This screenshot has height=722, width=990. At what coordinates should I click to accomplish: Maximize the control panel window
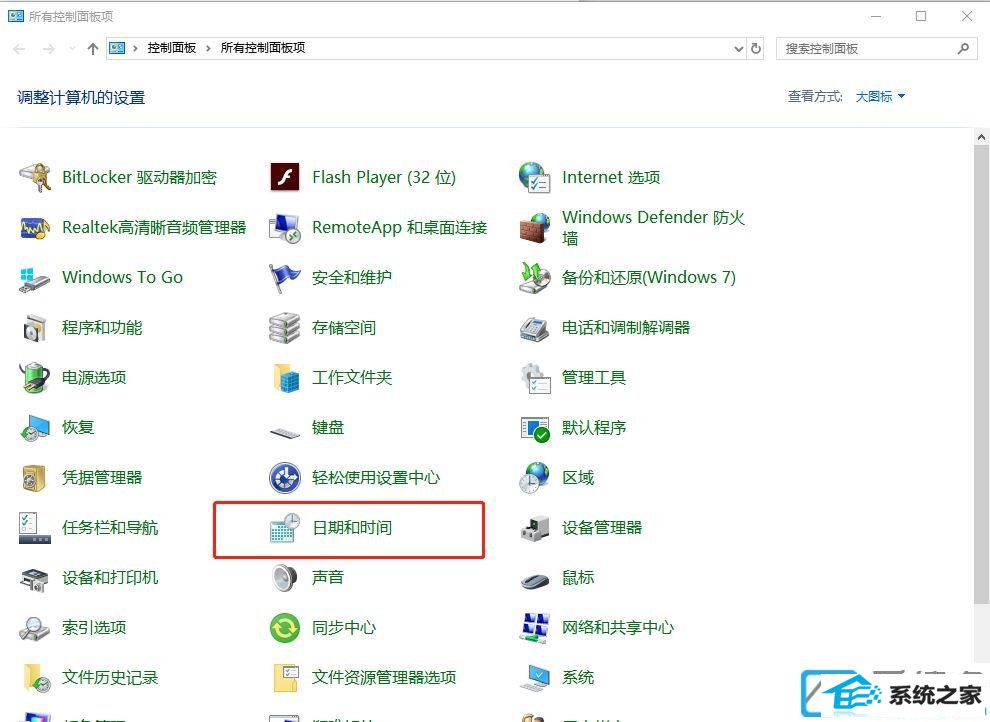[921, 16]
